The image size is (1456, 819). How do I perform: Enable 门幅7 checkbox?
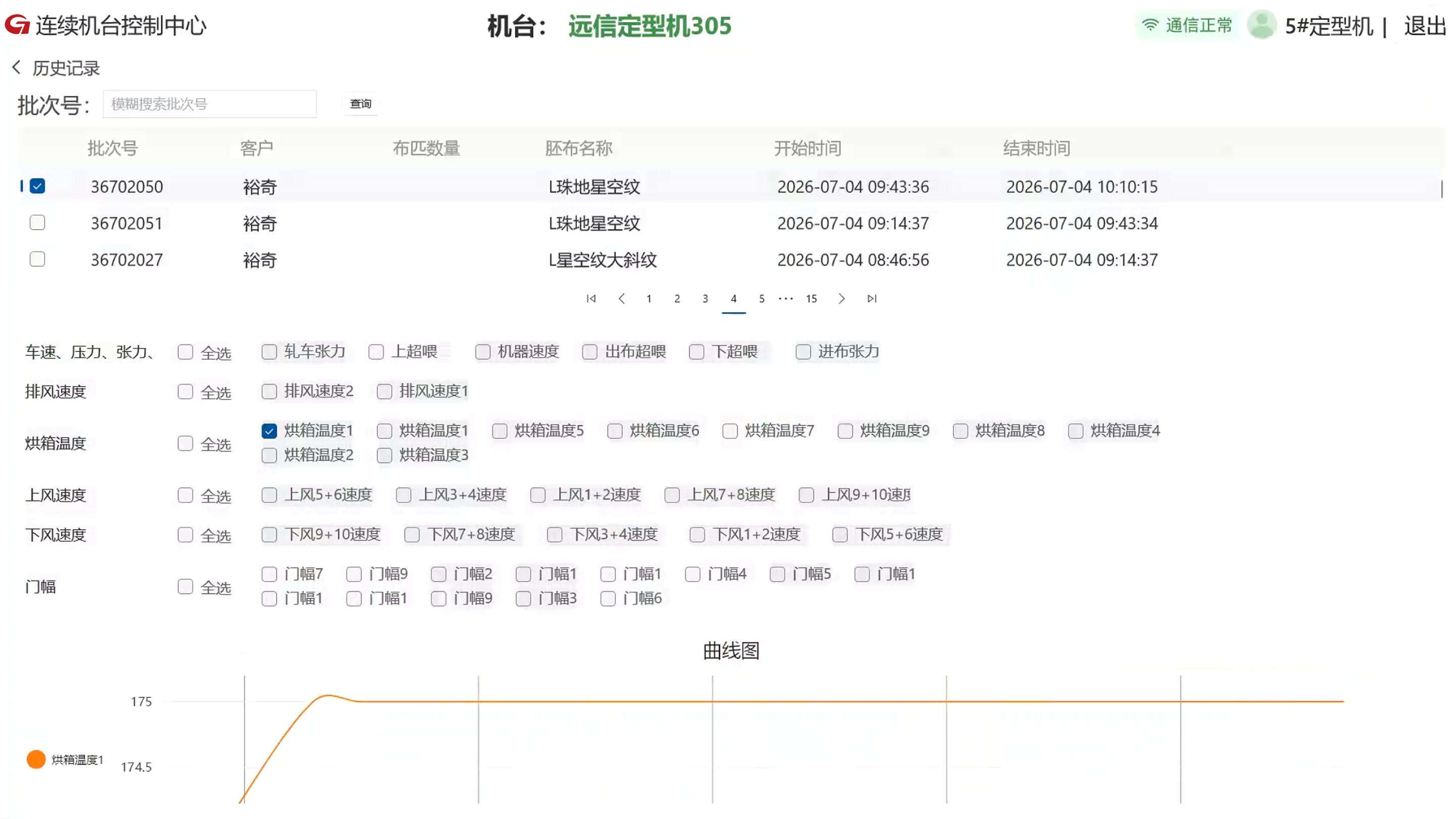click(269, 575)
